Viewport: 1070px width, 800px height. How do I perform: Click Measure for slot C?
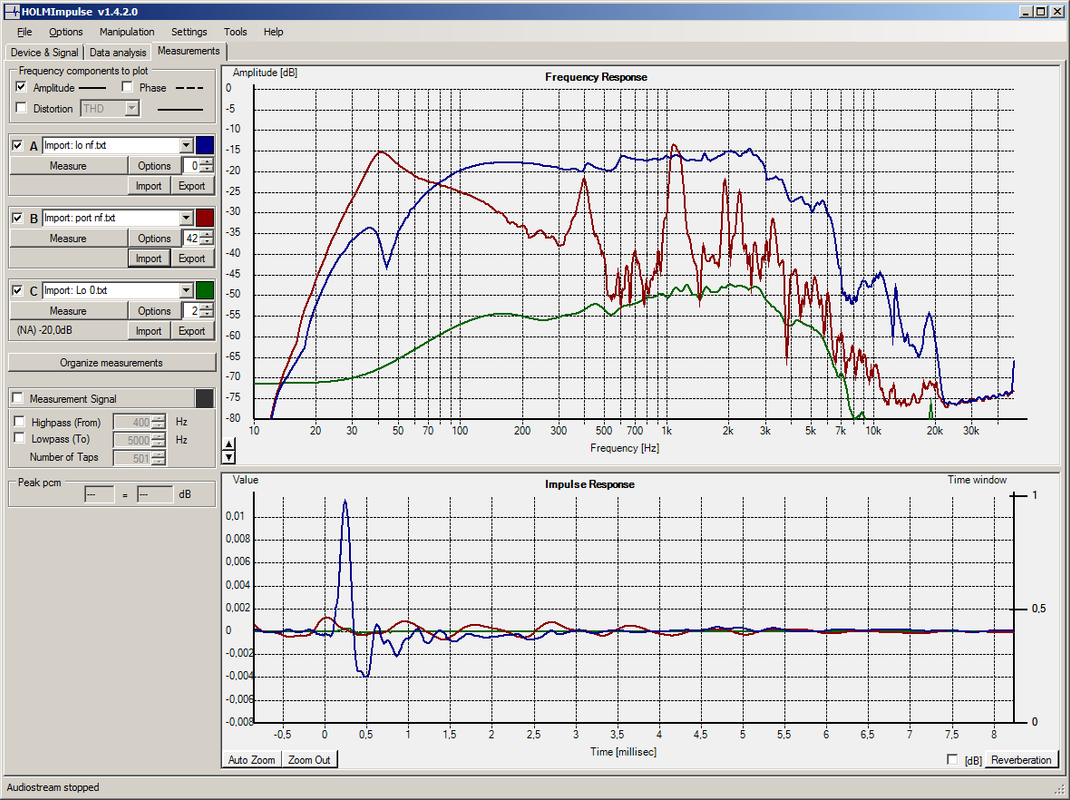pyautogui.click(x=68, y=311)
